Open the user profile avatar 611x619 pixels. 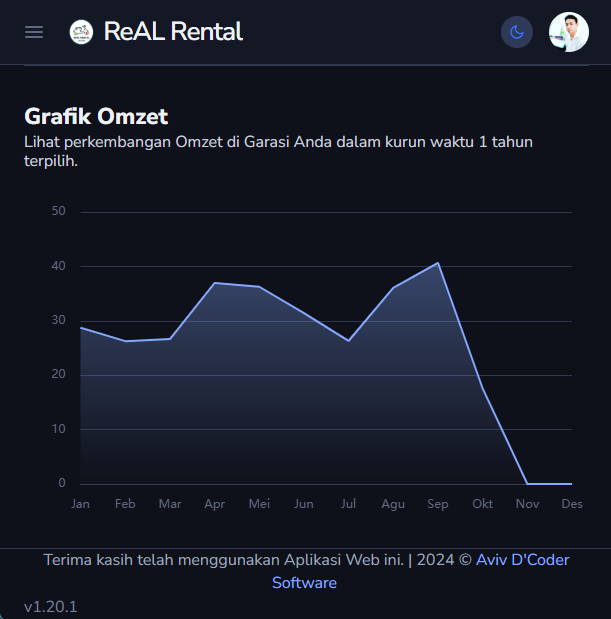pos(568,32)
